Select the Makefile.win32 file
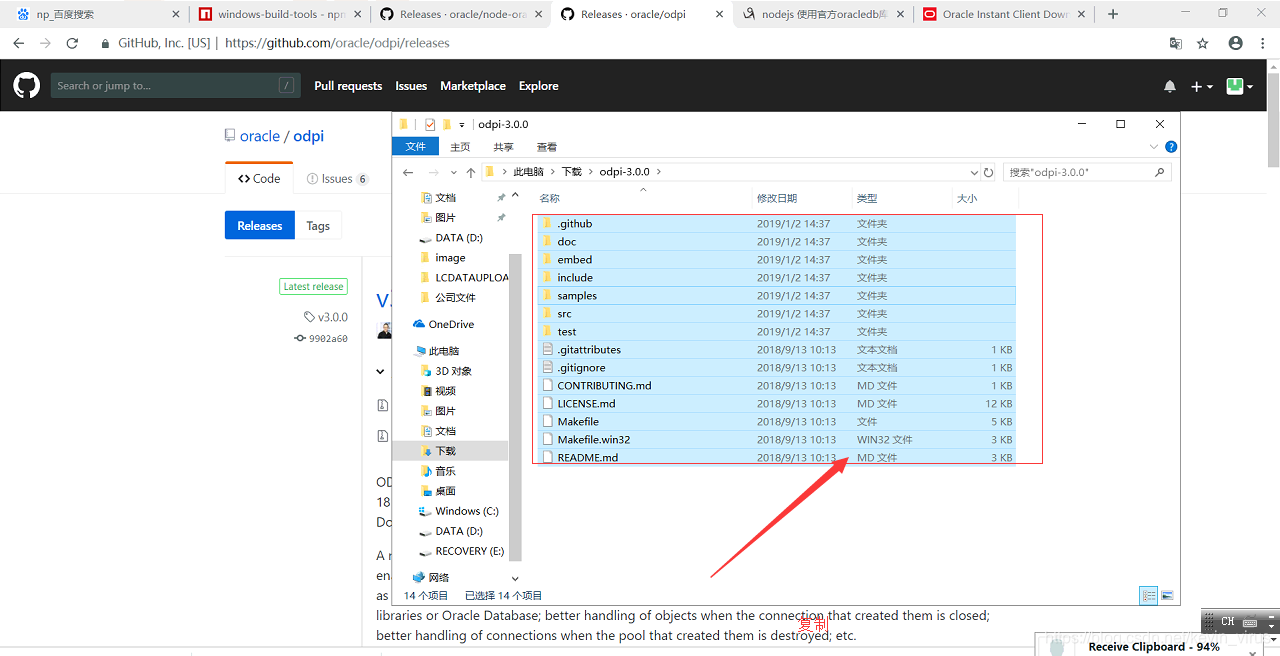 click(775, 440)
